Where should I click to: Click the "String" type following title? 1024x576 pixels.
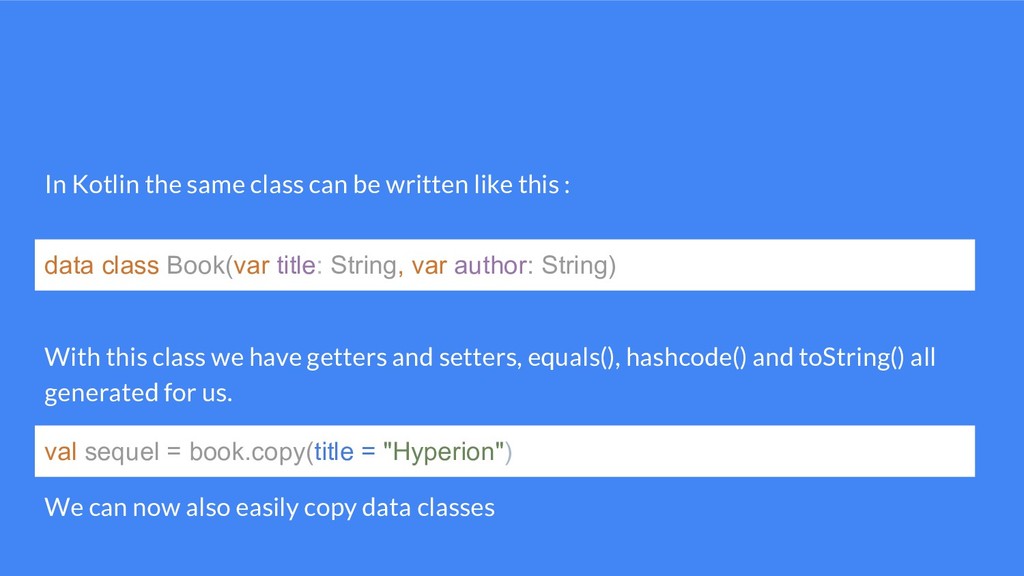[363, 266]
